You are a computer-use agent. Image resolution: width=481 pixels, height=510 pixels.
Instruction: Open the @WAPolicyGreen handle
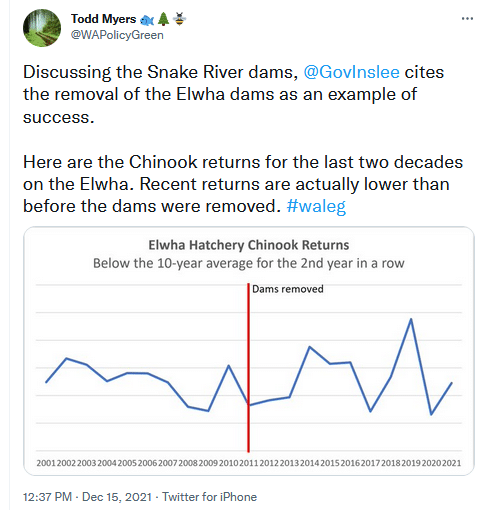[117, 35]
